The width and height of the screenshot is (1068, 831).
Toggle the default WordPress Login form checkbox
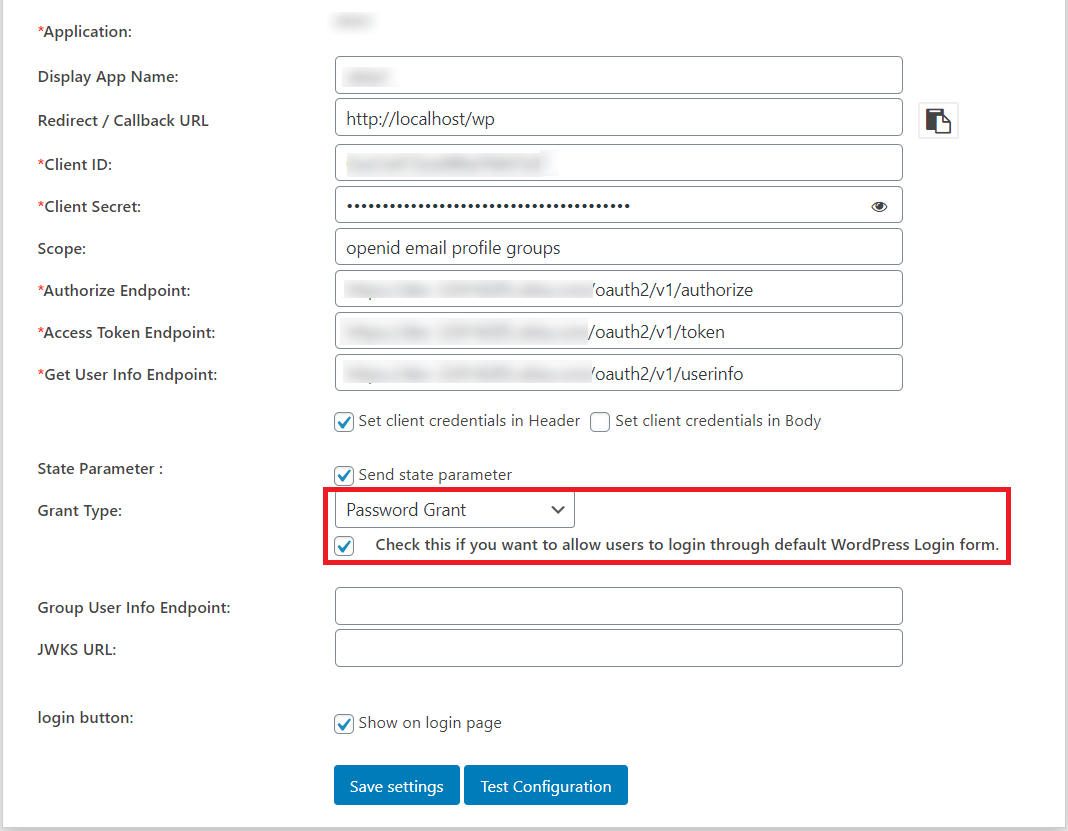(x=344, y=546)
